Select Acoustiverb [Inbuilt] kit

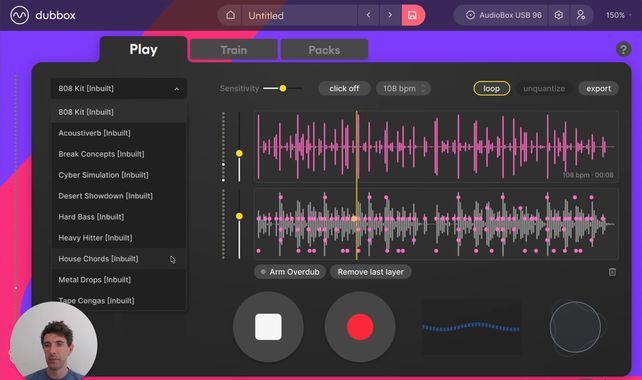coord(119,133)
